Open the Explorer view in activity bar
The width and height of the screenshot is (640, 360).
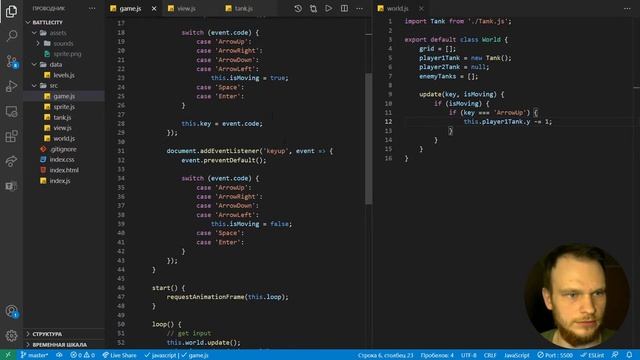tap(11, 11)
